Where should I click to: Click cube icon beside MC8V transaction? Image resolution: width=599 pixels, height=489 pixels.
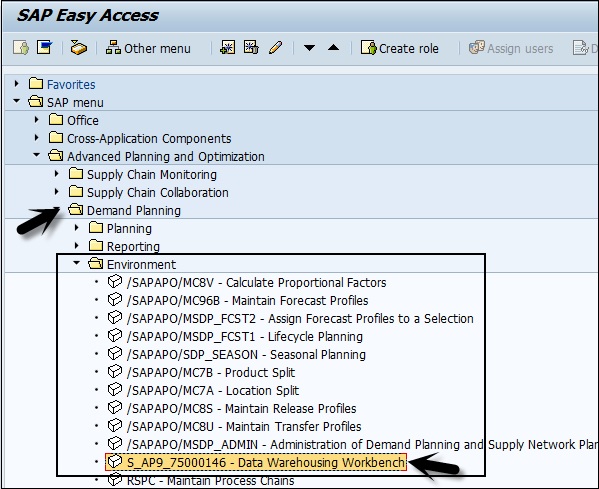tap(115, 282)
